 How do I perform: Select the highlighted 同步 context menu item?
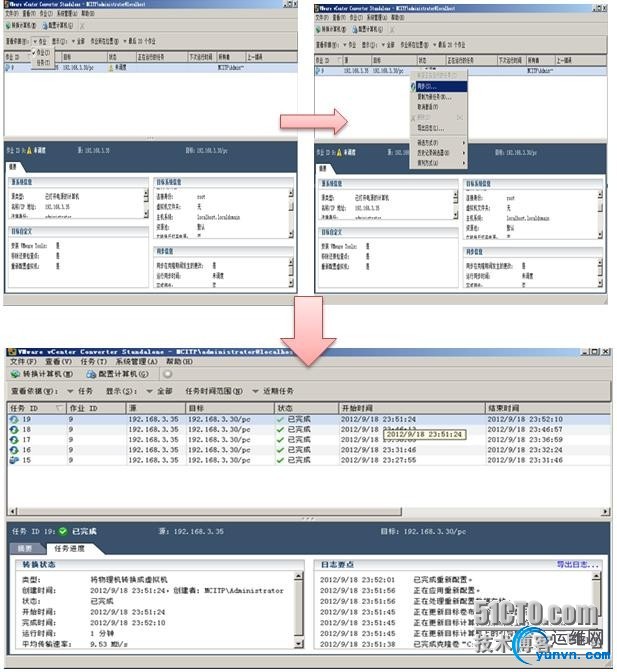(x=439, y=87)
